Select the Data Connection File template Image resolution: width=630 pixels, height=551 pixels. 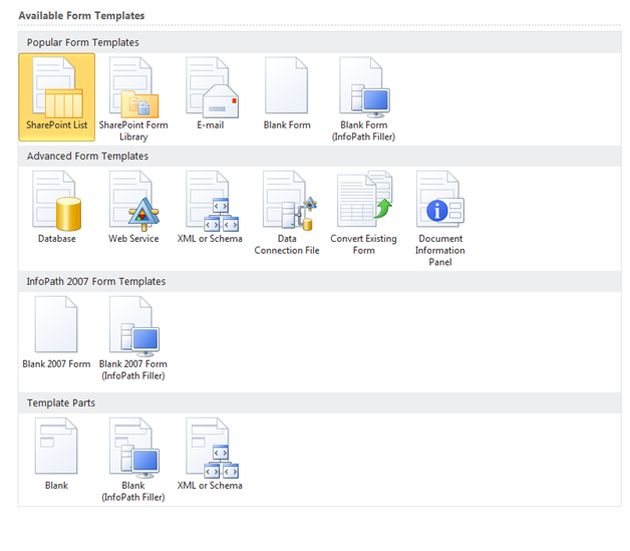point(287,213)
